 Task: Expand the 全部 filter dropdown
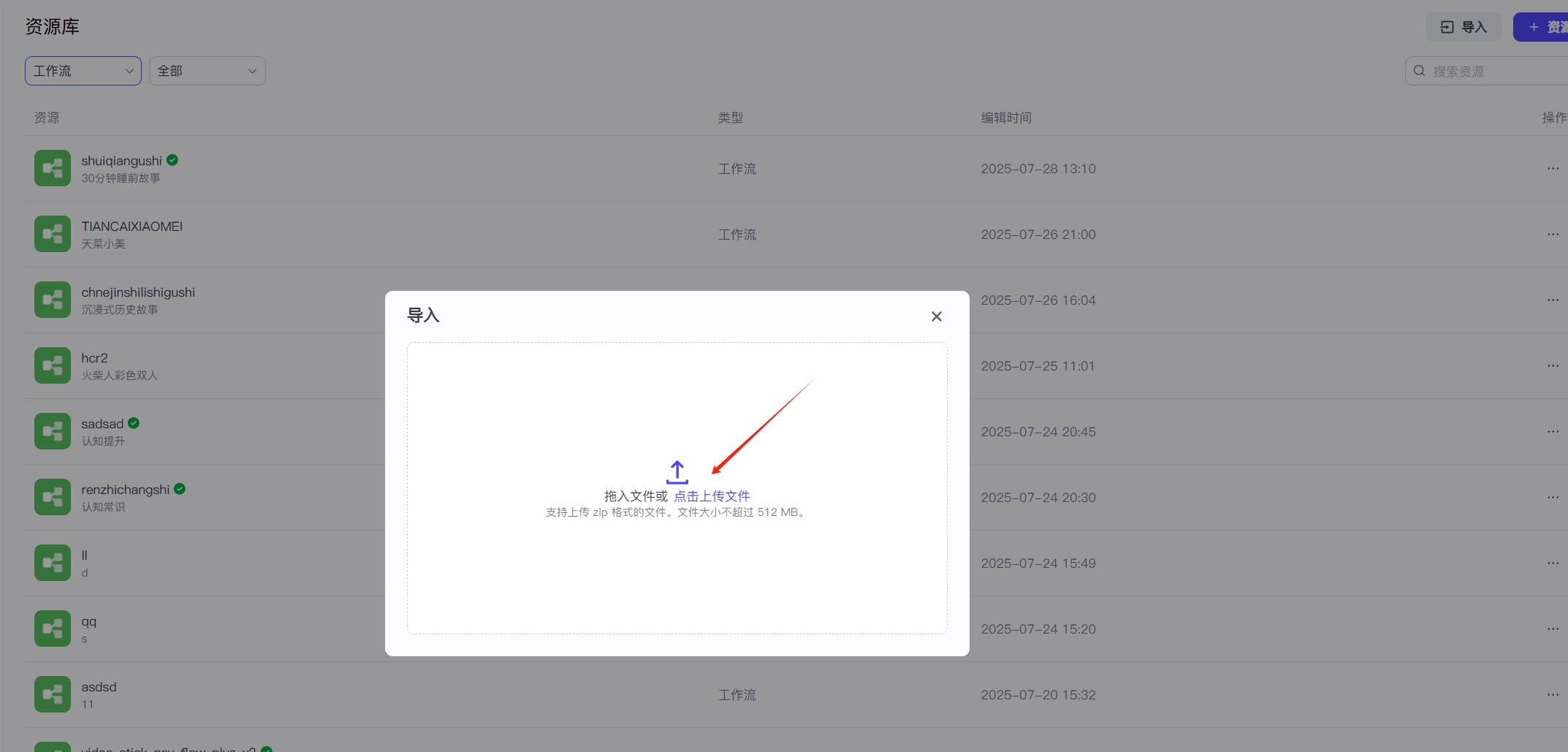pyautogui.click(x=208, y=71)
